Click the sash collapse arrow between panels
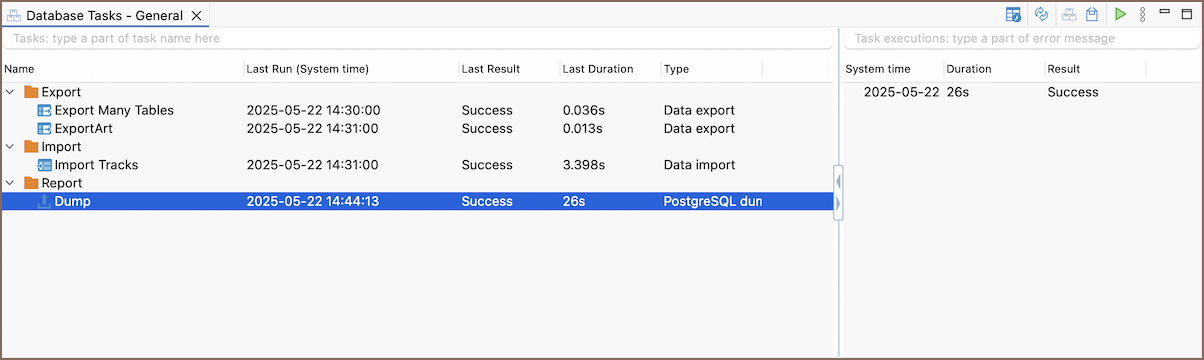This screenshot has width=1204, height=360. coord(838,181)
